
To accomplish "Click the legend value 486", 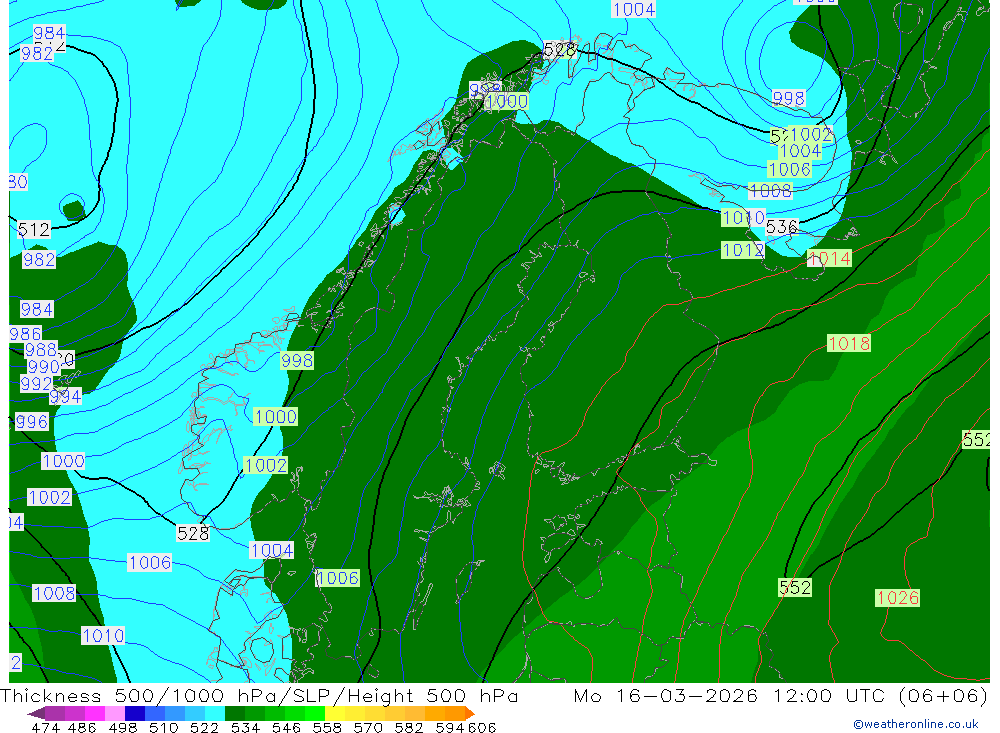I will pyautogui.click(x=82, y=727).
